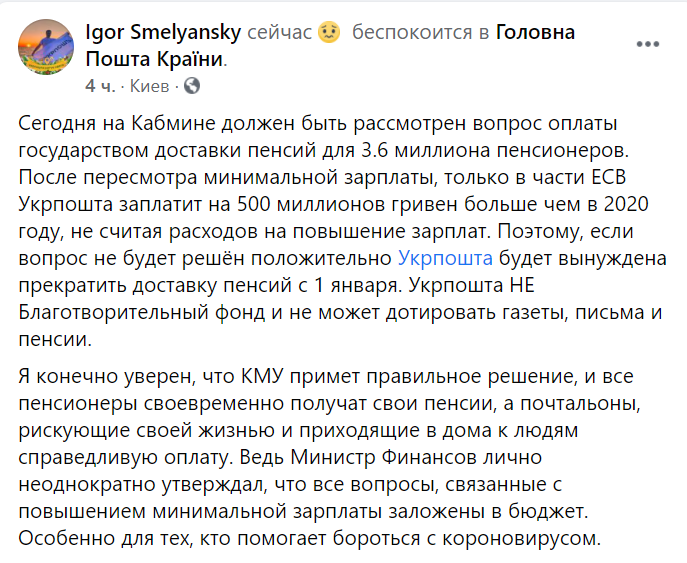Click the 'сейчас' feeling status text

[x=280, y=33]
